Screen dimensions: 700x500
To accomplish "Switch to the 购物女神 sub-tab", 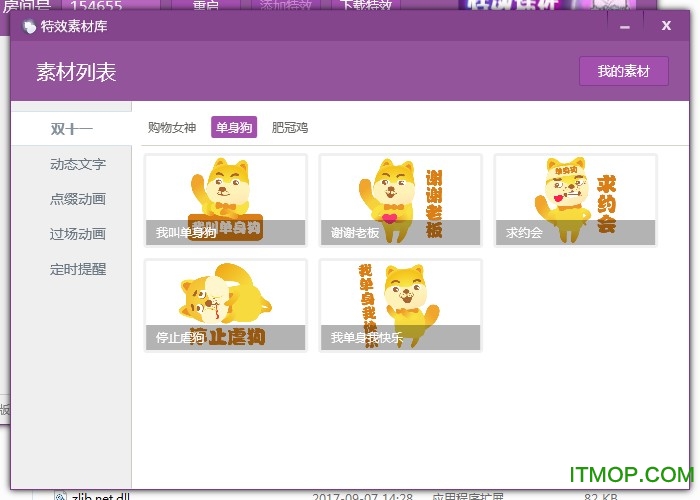I will tap(172, 128).
